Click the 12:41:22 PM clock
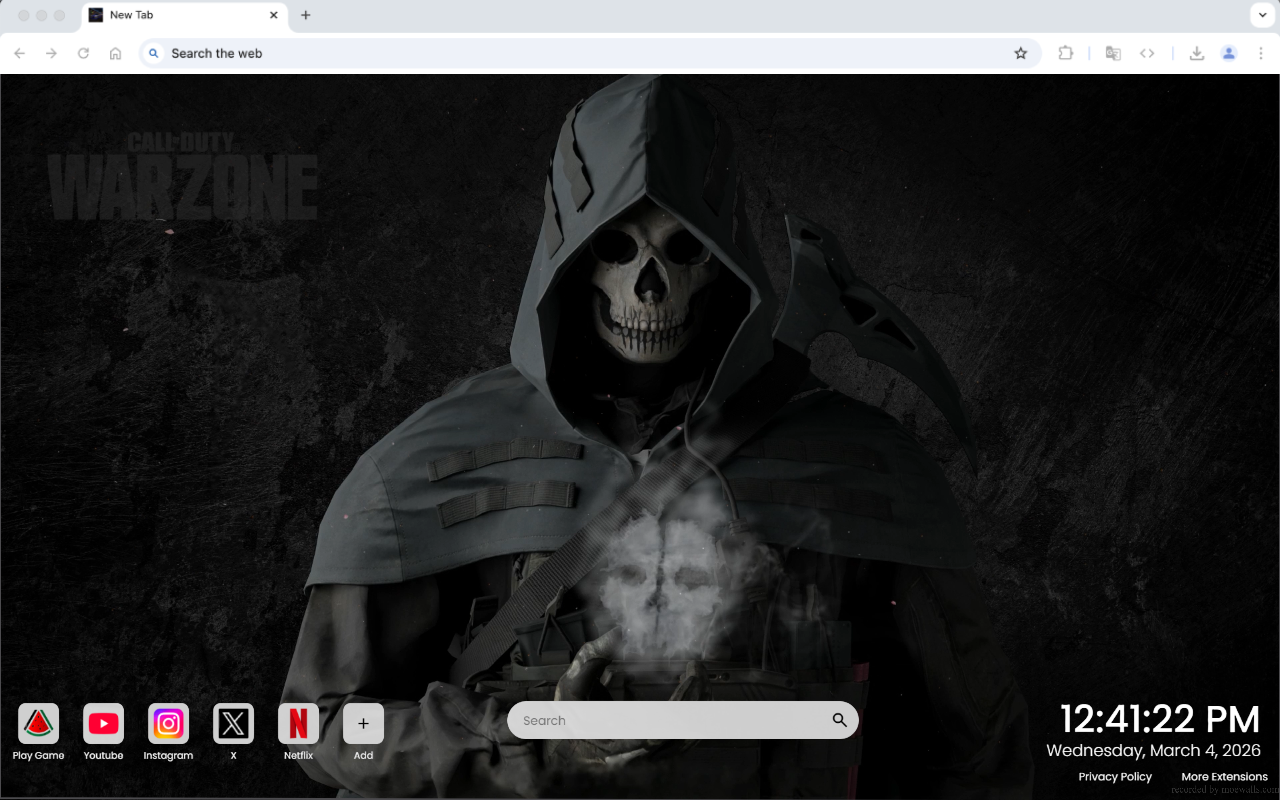 [x=1159, y=719]
